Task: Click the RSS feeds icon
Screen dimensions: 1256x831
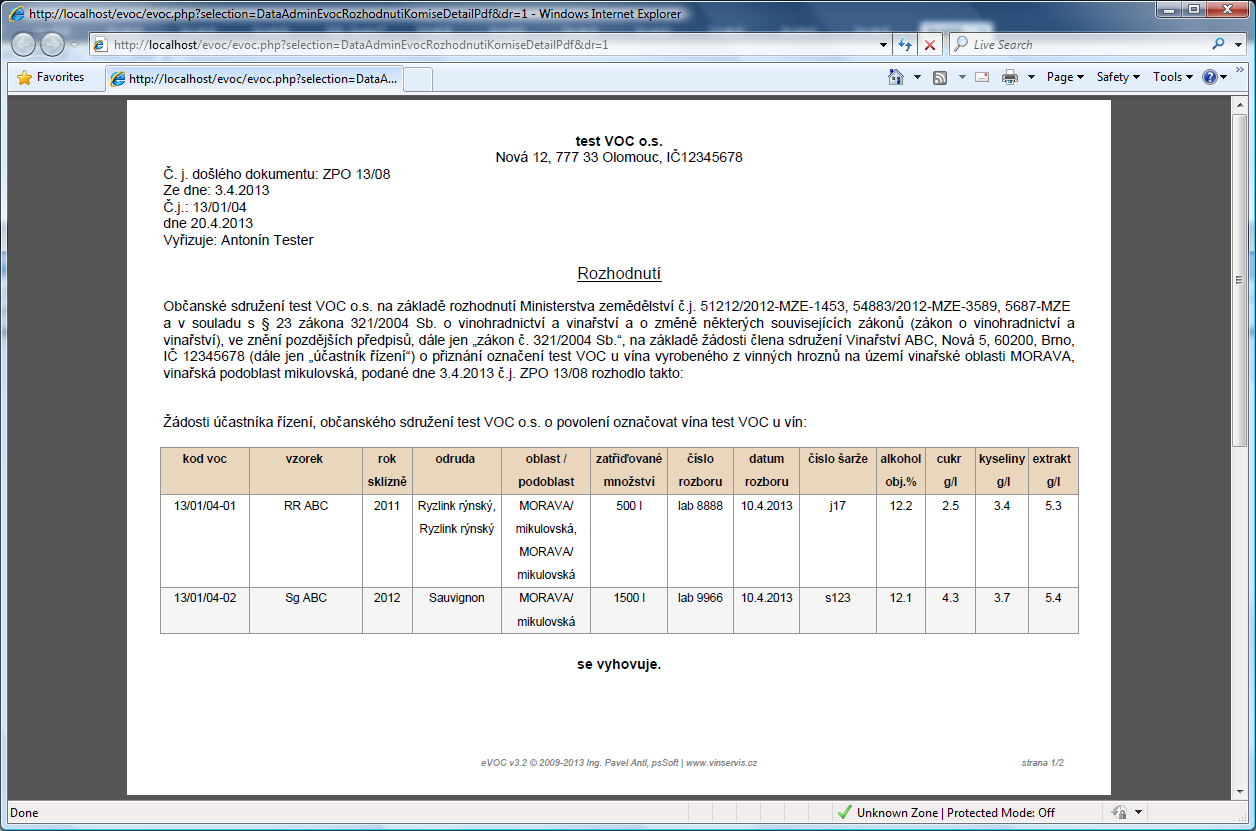Action: [939, 77]
